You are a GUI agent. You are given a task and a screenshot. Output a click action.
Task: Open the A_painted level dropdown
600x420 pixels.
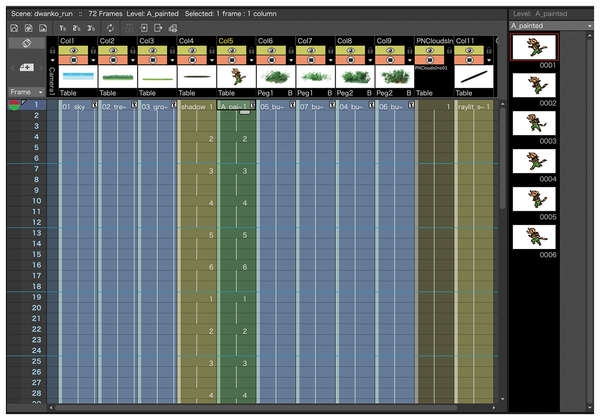coord(551,26)
